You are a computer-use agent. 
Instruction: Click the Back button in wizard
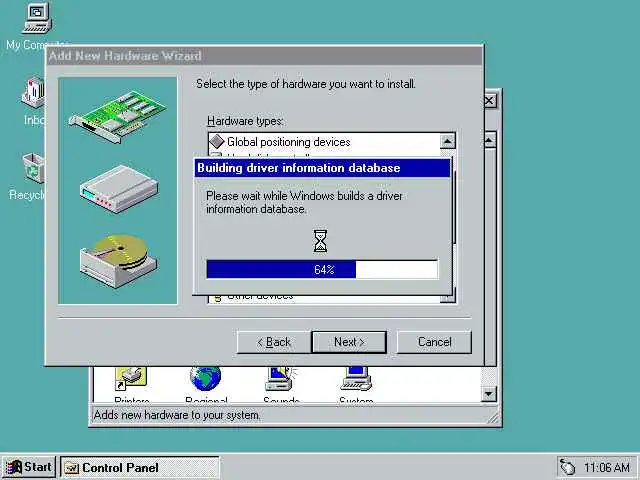pyautogui.click(x=274, y=342)
